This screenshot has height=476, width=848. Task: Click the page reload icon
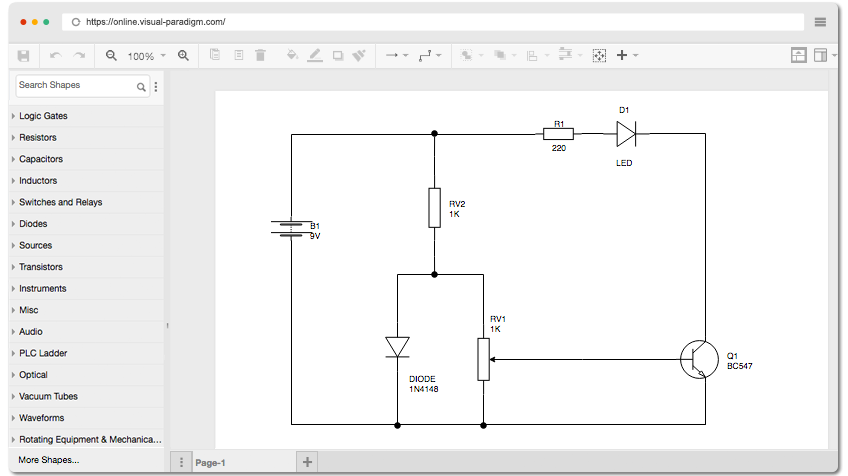pos(76,22)
